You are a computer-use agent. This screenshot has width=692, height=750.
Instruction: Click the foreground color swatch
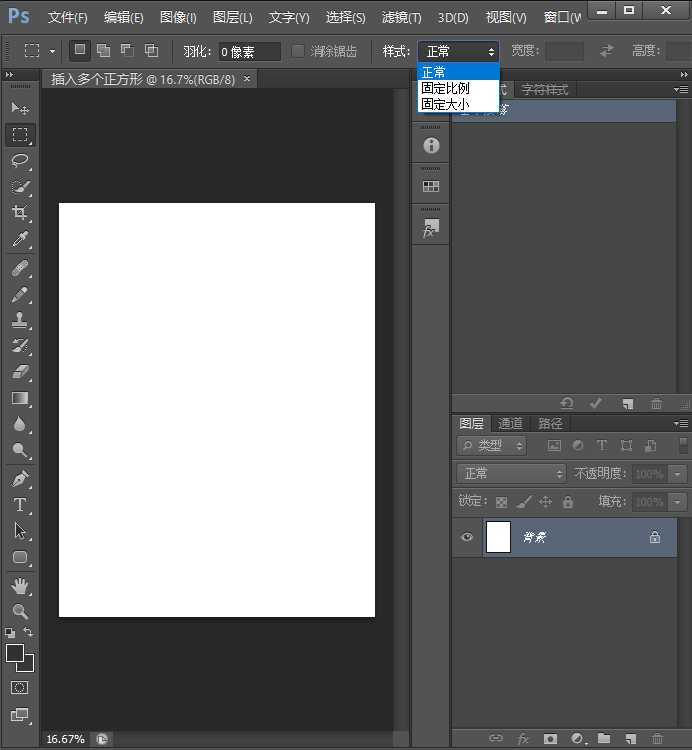15,653
